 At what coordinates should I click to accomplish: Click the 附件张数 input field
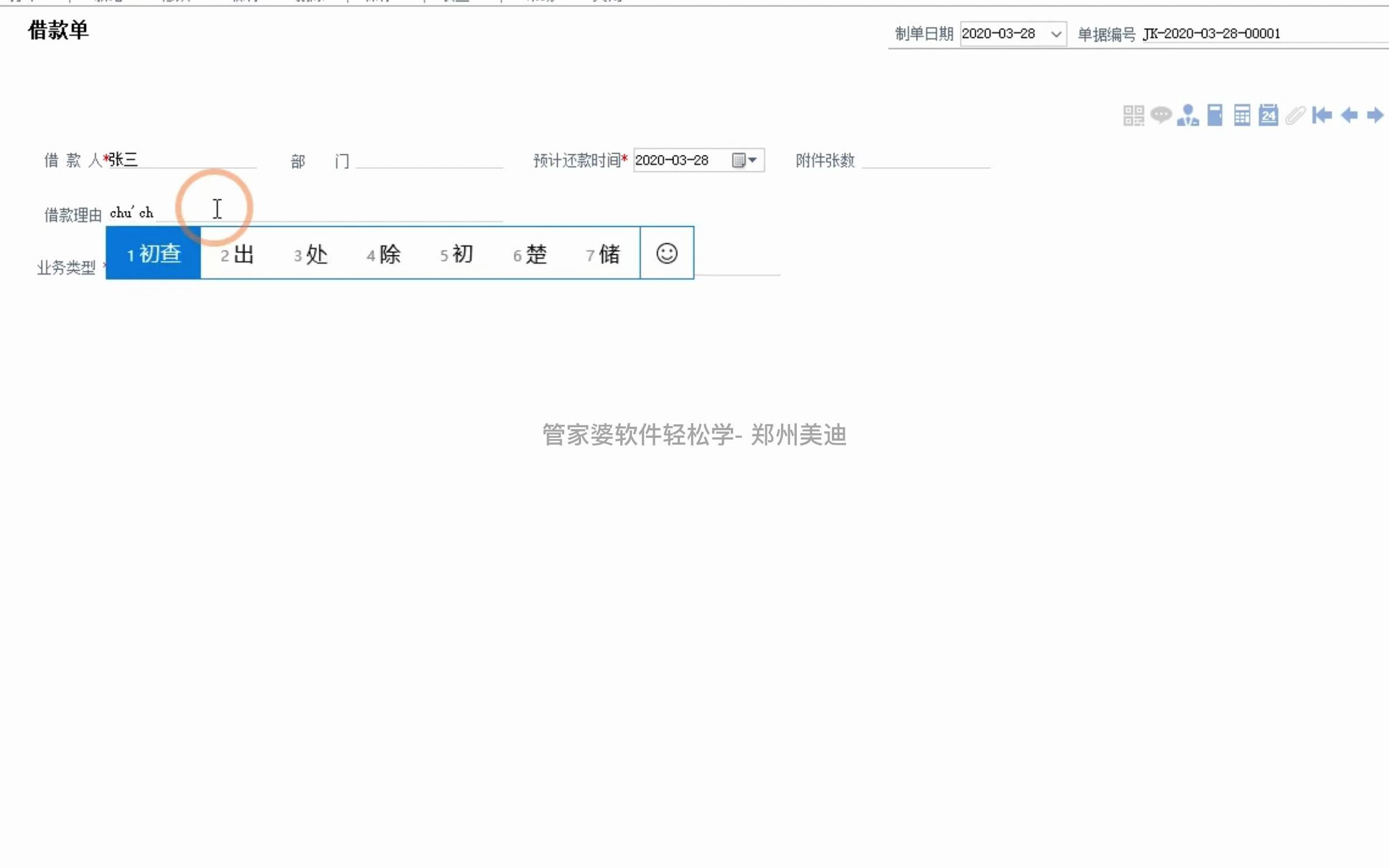[926, 160]
